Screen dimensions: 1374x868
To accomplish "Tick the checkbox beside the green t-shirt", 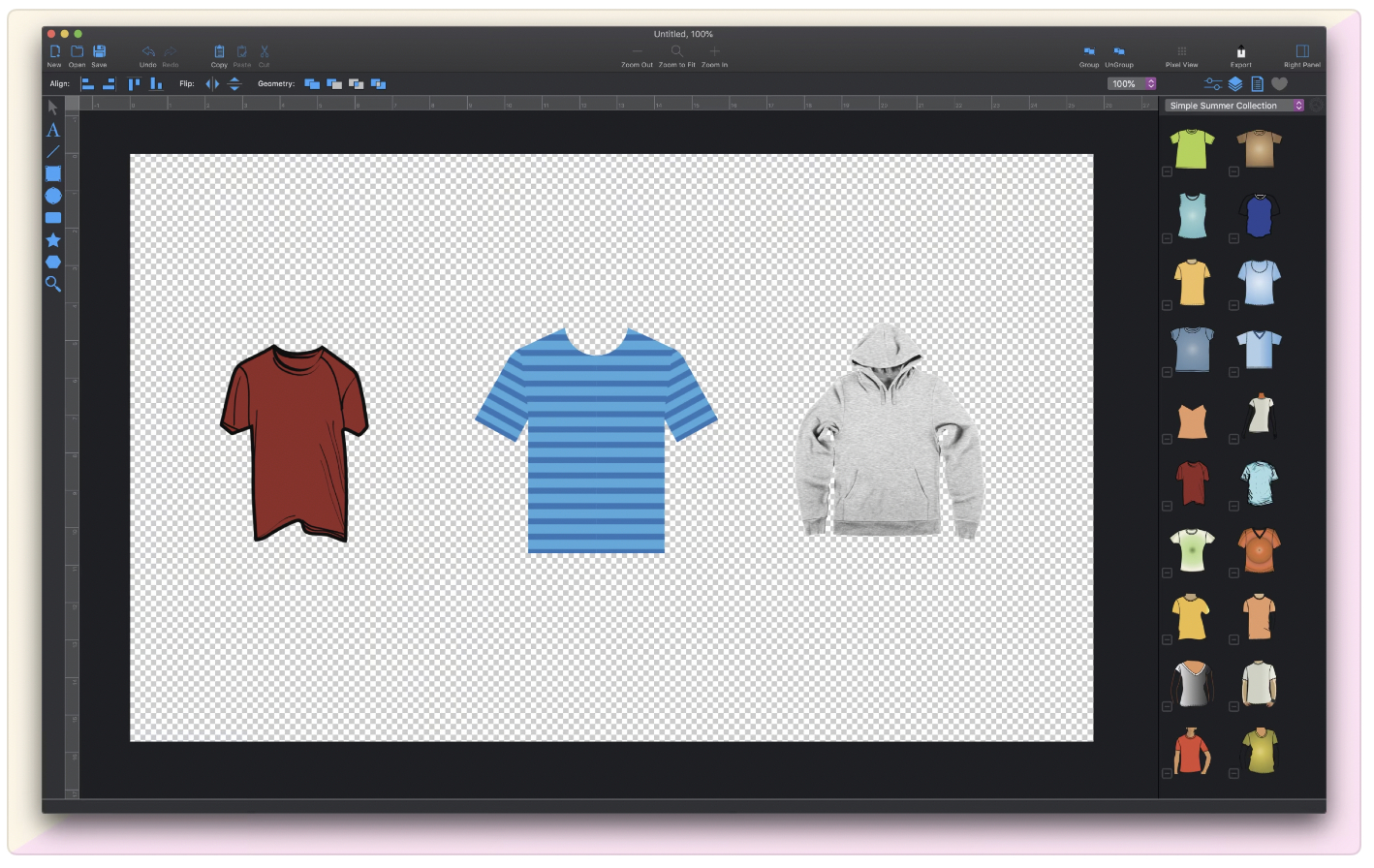I will pyautogui.click(x=1167, y=172).
